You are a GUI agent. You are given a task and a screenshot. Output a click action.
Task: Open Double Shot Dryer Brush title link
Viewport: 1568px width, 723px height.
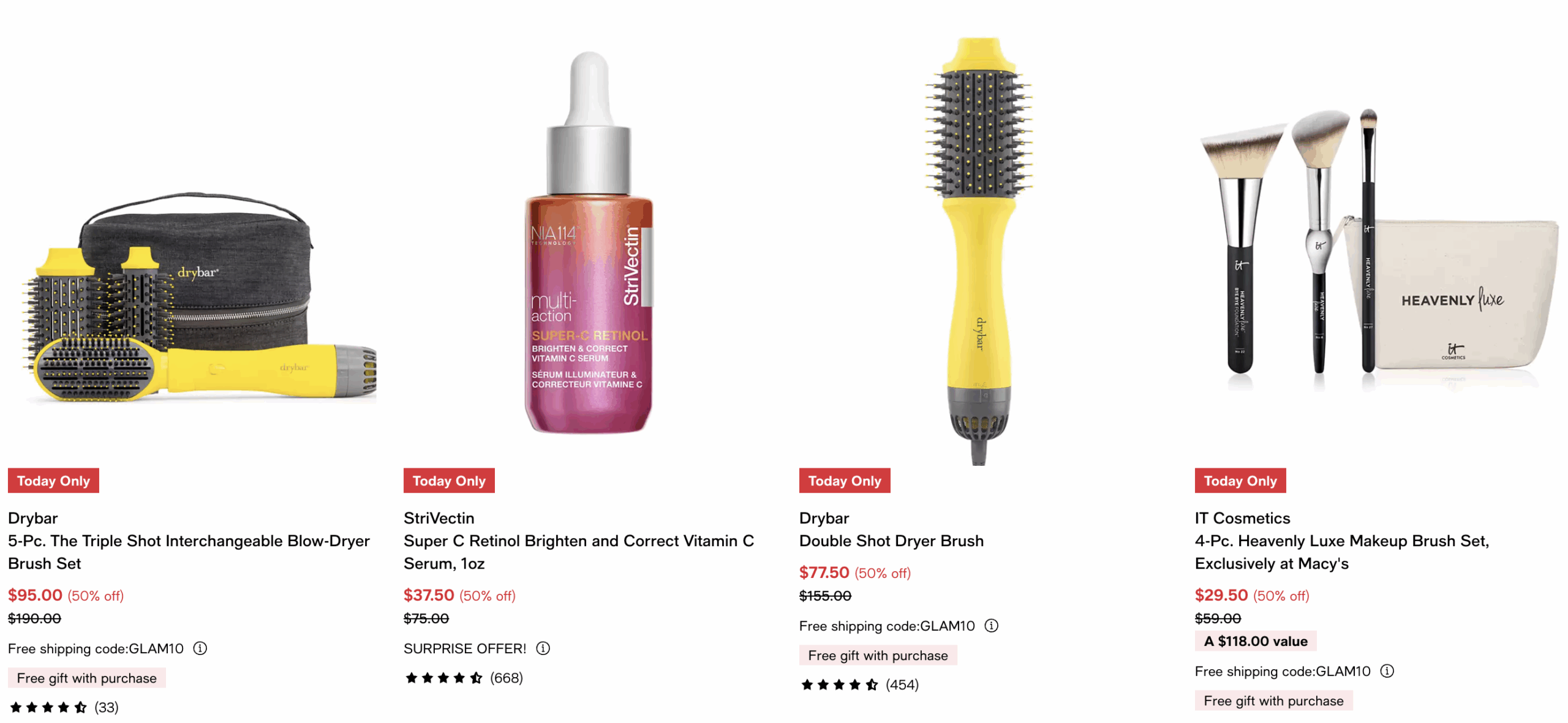891,541
